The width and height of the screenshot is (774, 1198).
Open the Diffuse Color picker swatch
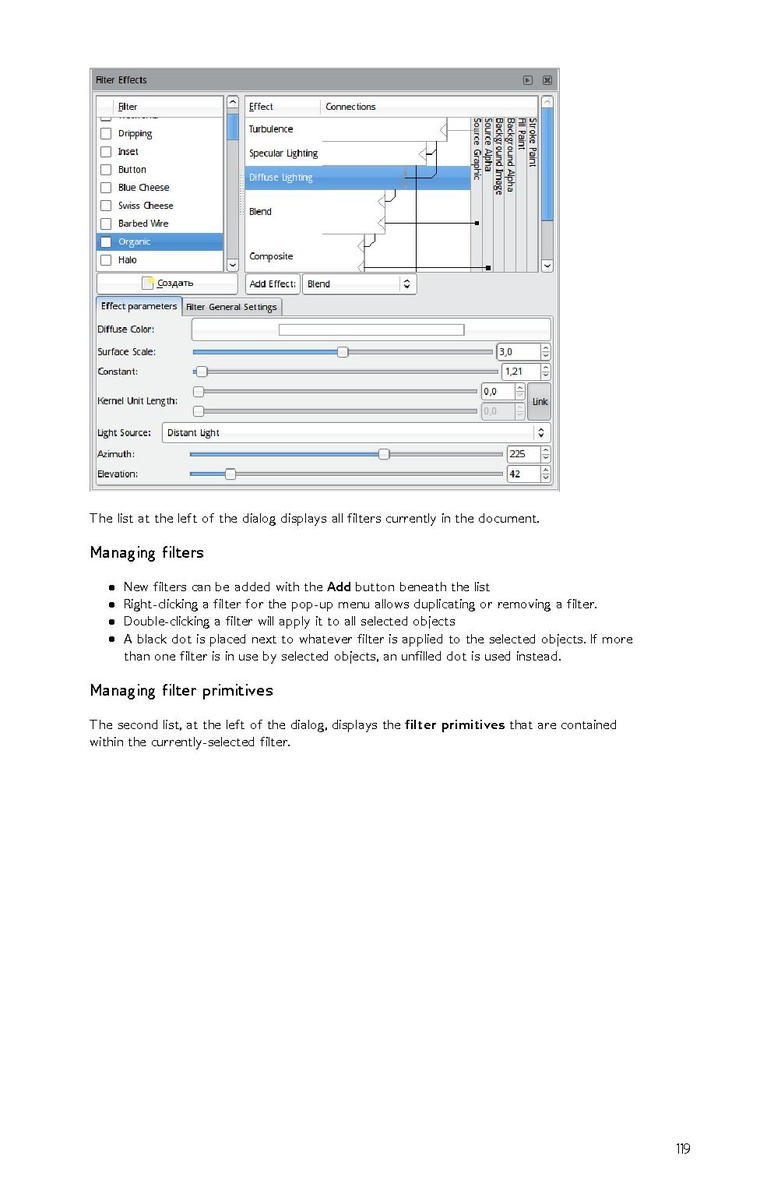tap(371, 330)
